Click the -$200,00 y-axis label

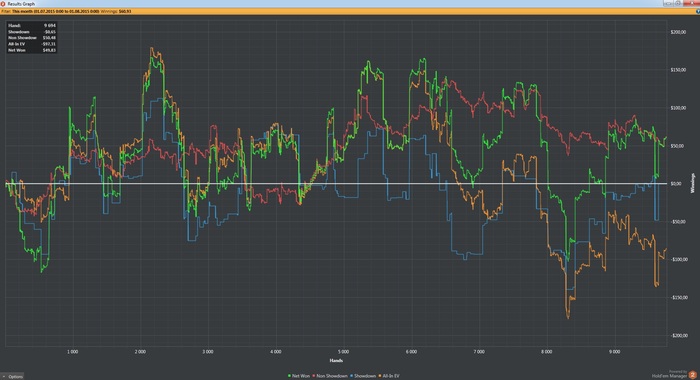tap(679, 336)
